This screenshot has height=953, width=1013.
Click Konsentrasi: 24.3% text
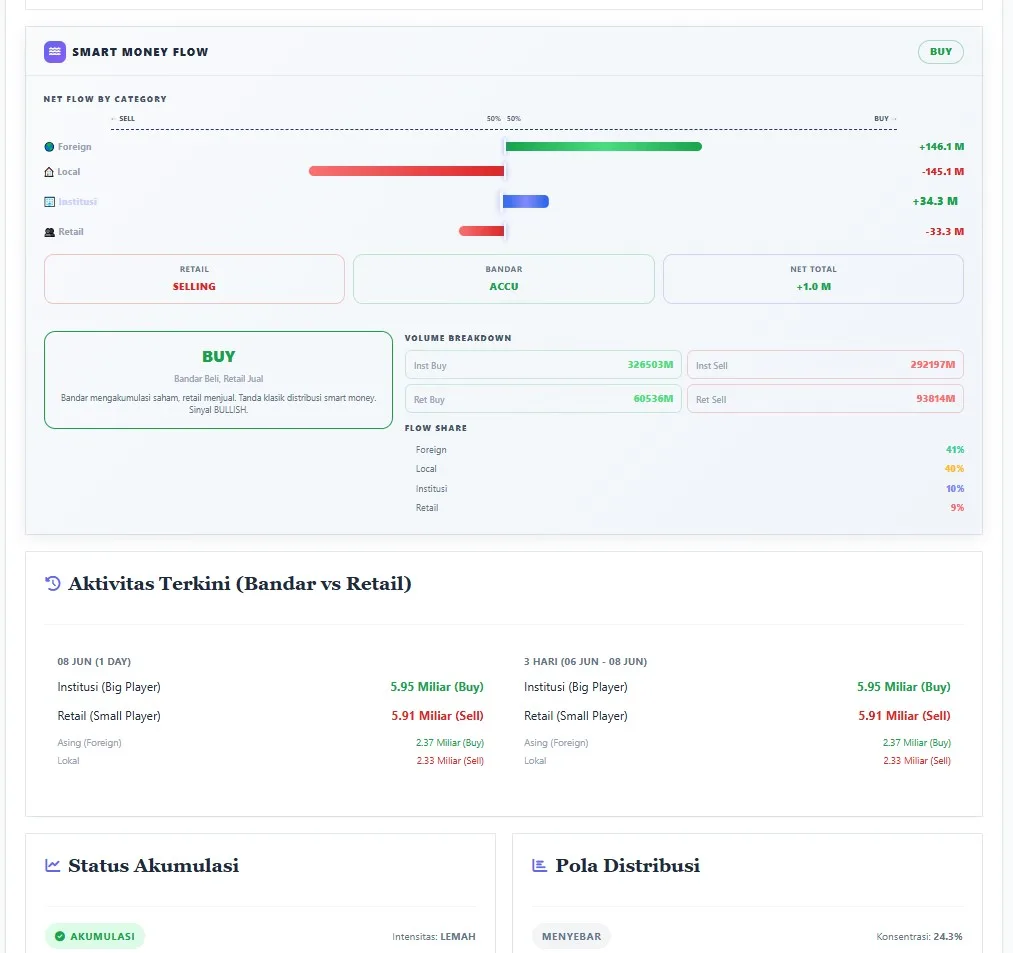(x=919, y=936)
